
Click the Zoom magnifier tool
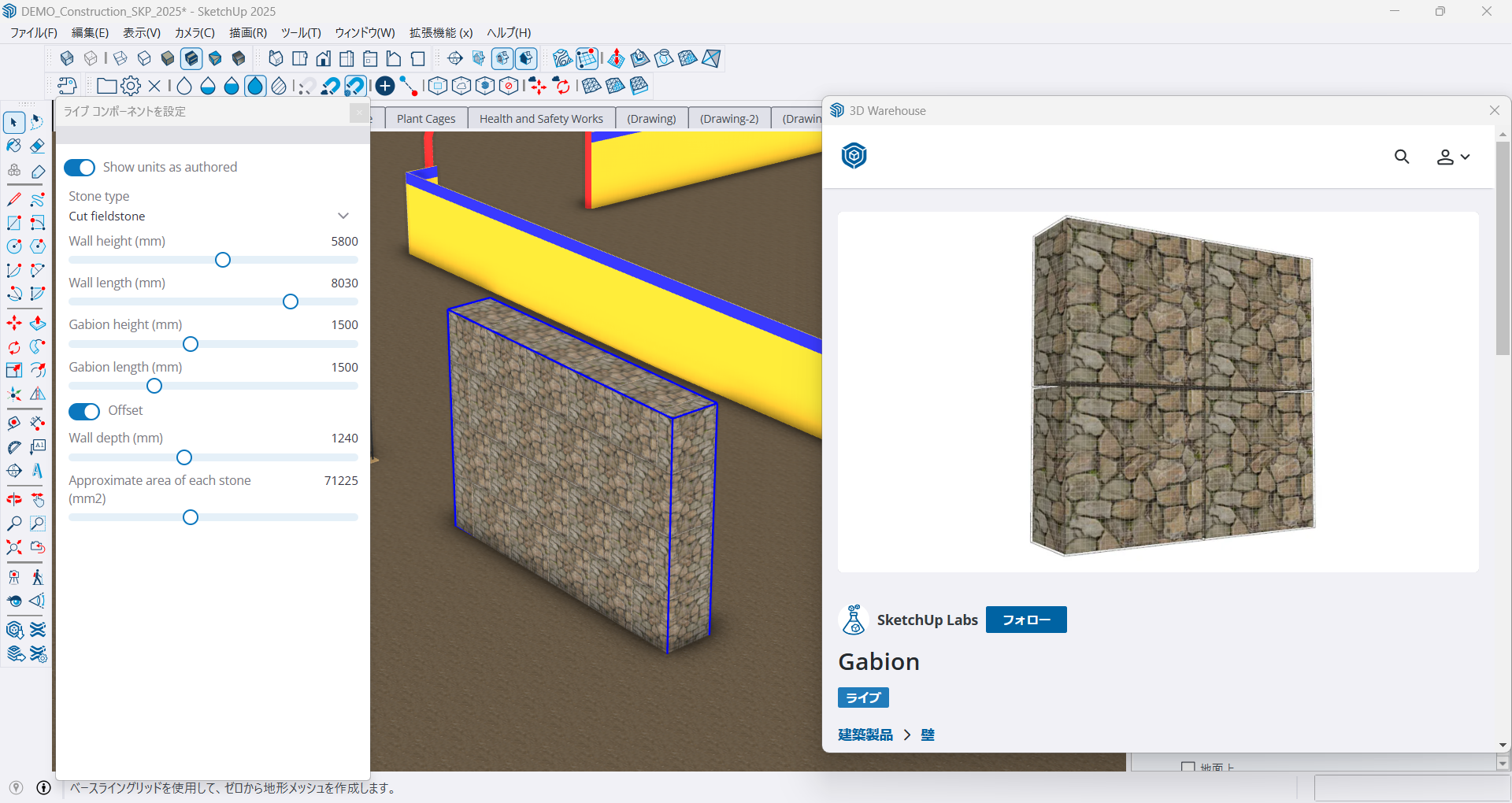point(14,524)
